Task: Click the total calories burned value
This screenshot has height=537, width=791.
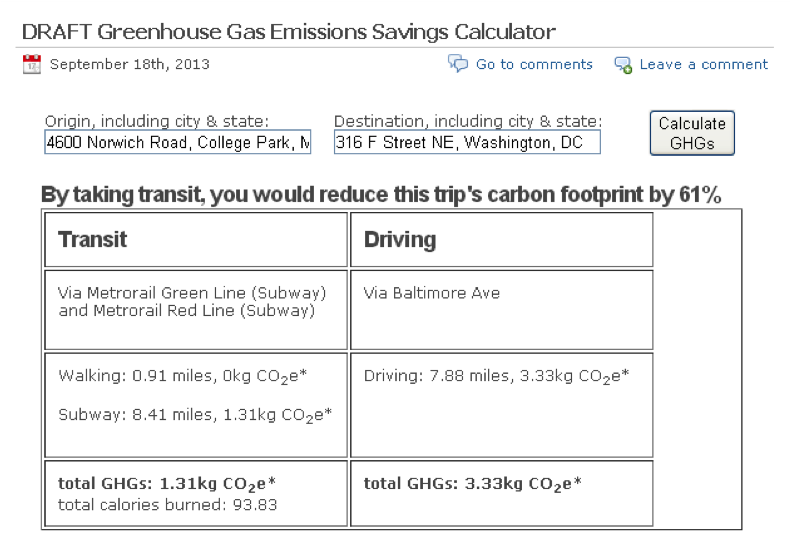Action: coord(167,505)
